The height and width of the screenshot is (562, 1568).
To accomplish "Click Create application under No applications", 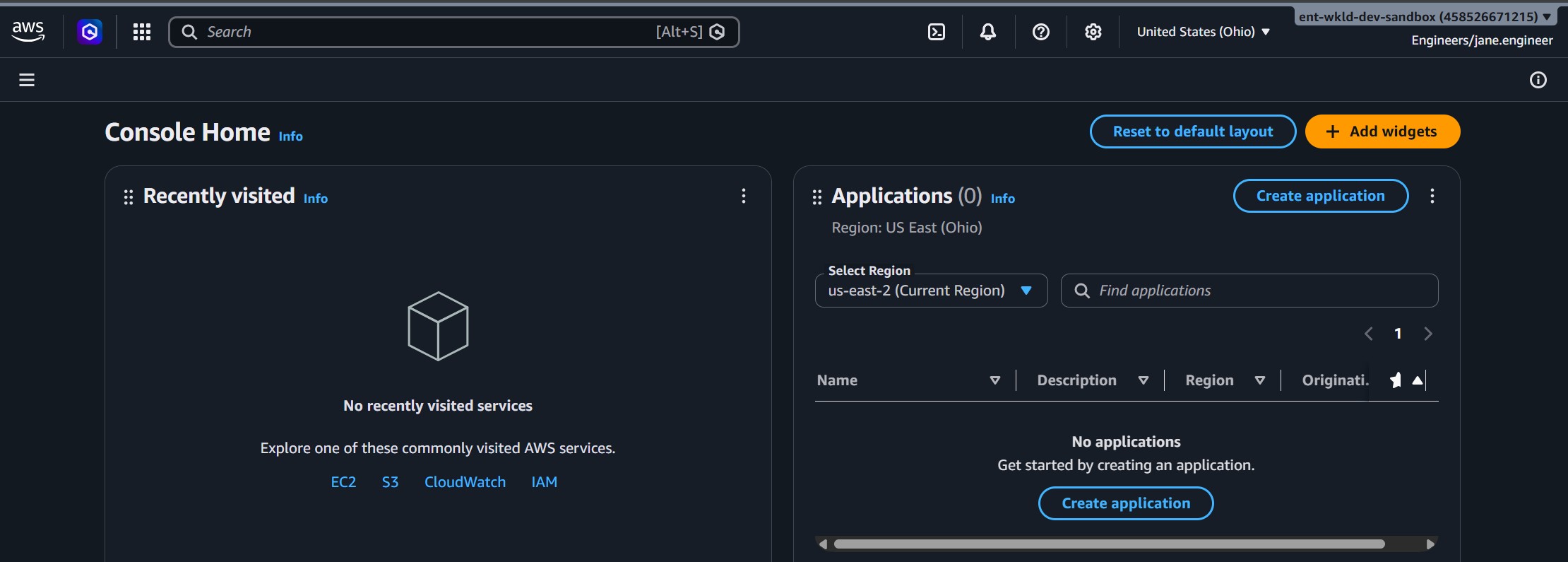I will 1126,503.
